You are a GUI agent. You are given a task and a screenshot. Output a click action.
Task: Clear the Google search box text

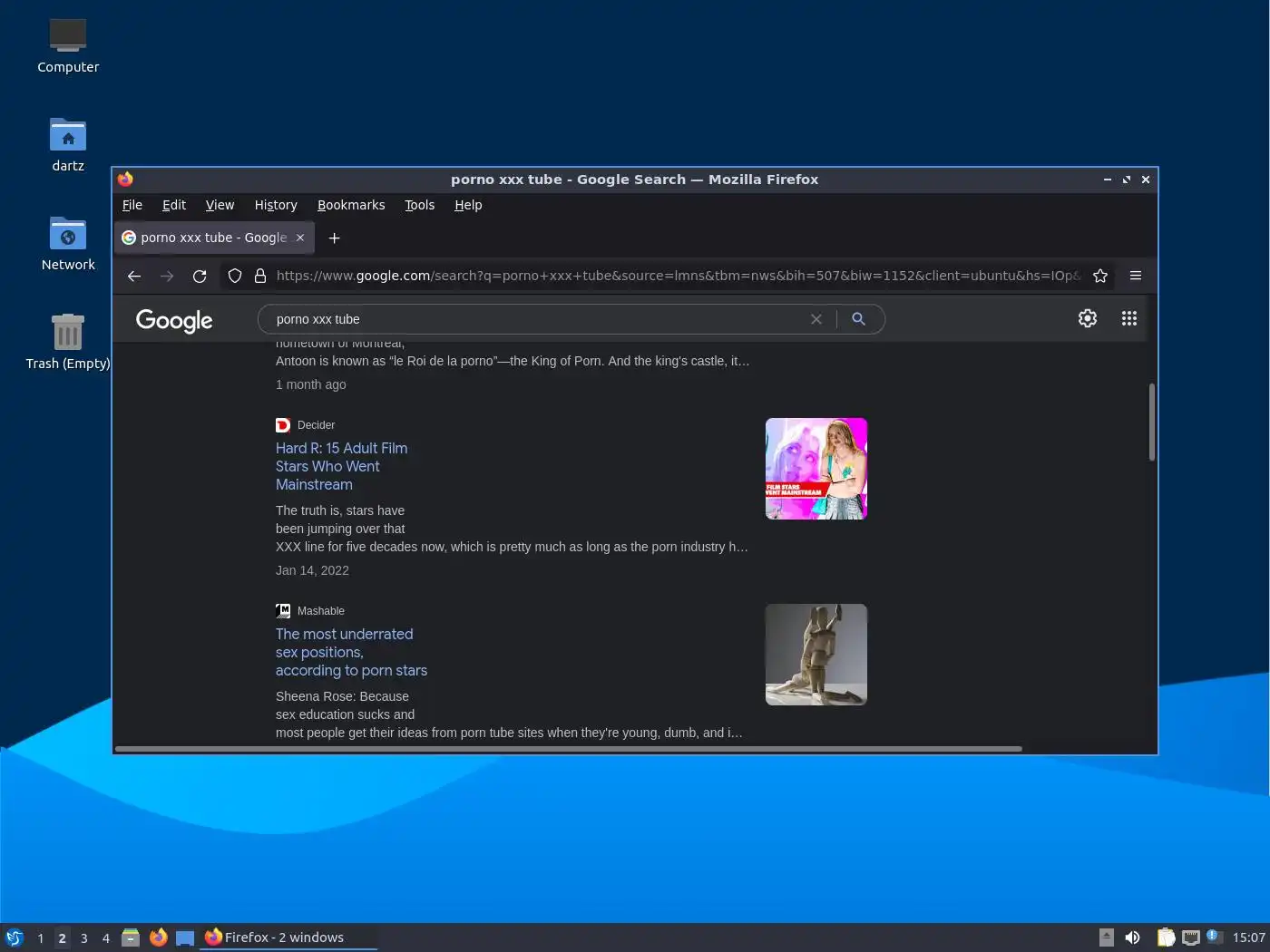816,319
